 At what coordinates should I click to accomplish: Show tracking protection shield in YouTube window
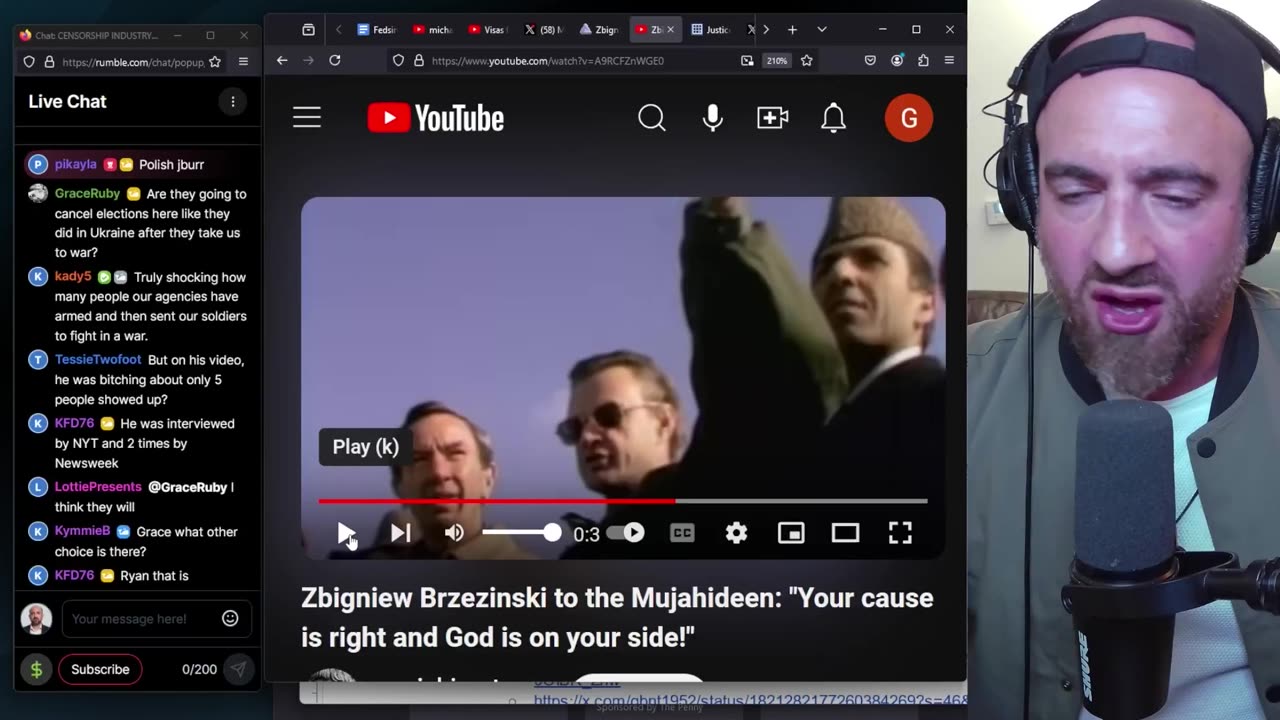click(x=398, y=61)
